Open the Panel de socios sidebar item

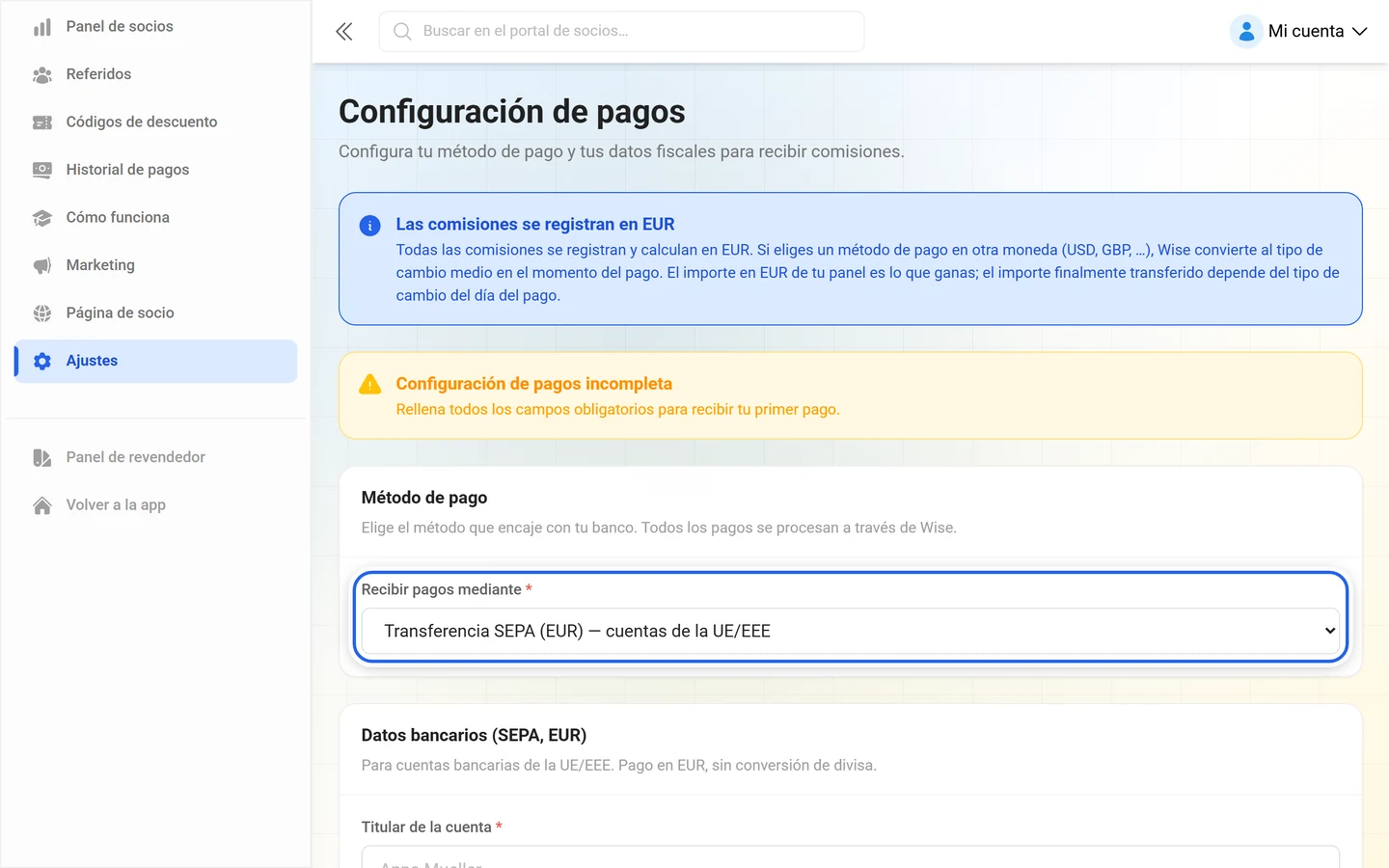(x=155, y=27)
